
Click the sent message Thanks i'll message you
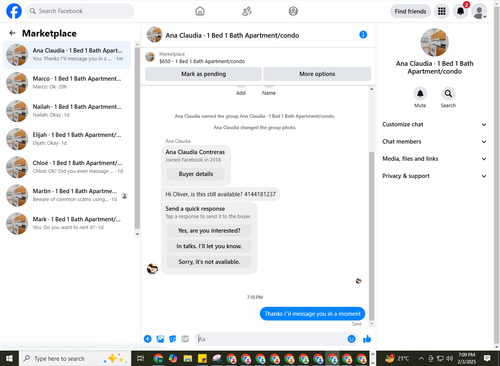(x=312, y=314)
